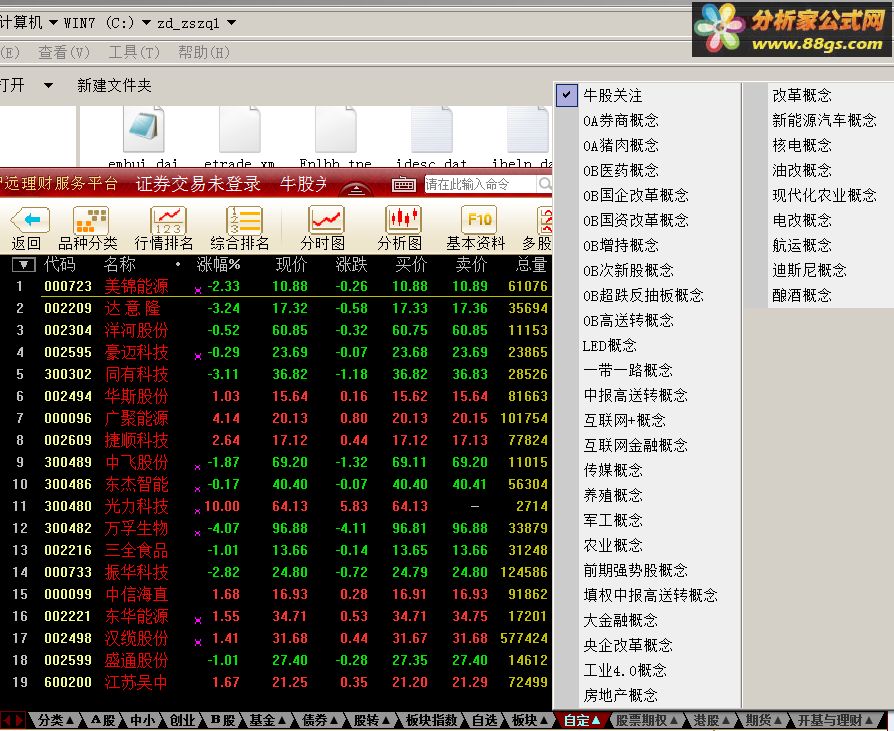Click the 返回 back arrow icon
The width and height of the screenshot is (894, 731).
30,220
